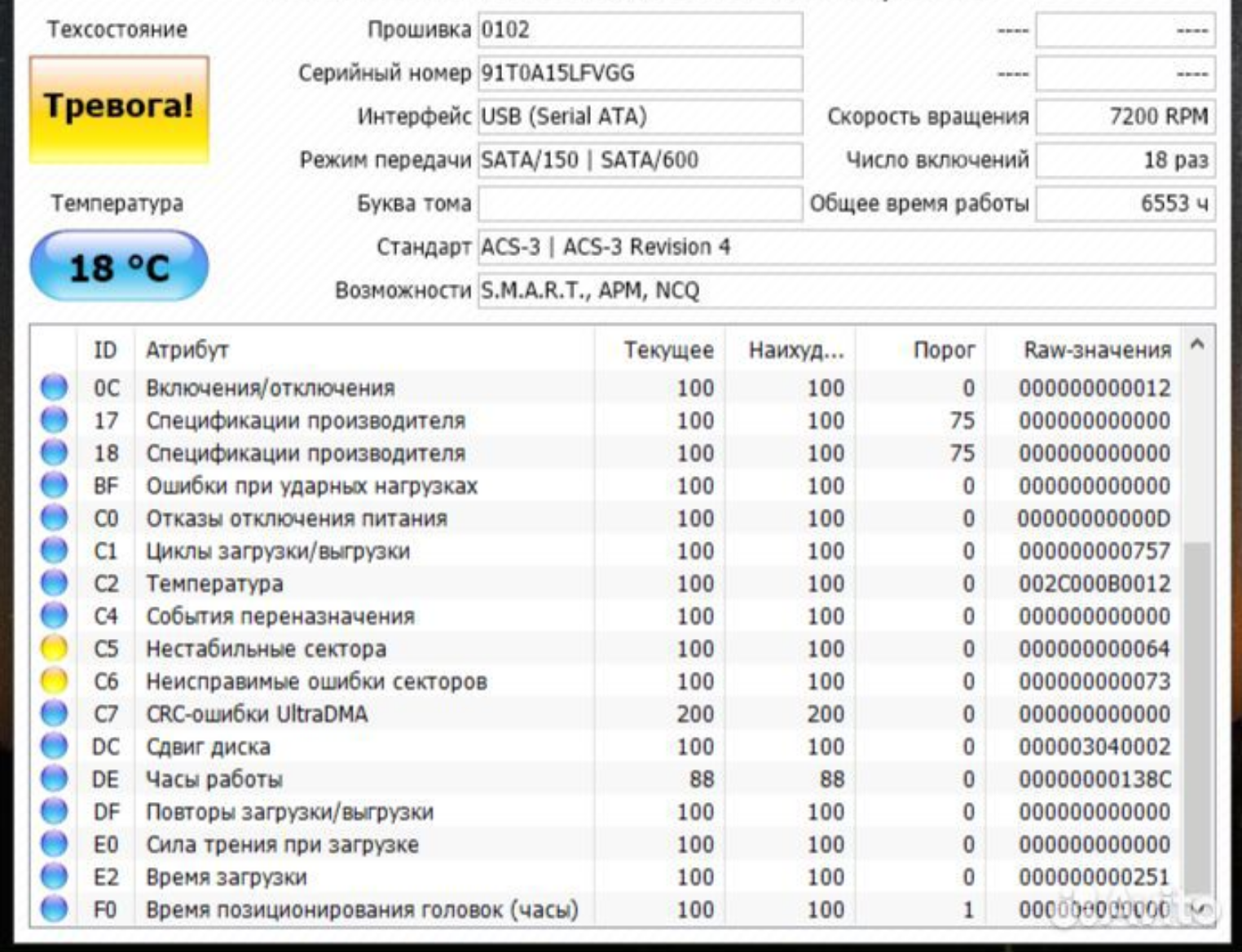Viewport: 1242px width, 952px height.
Task: Click raw value 000000000064 of unstable sectors
Action: click(1094, 649)
